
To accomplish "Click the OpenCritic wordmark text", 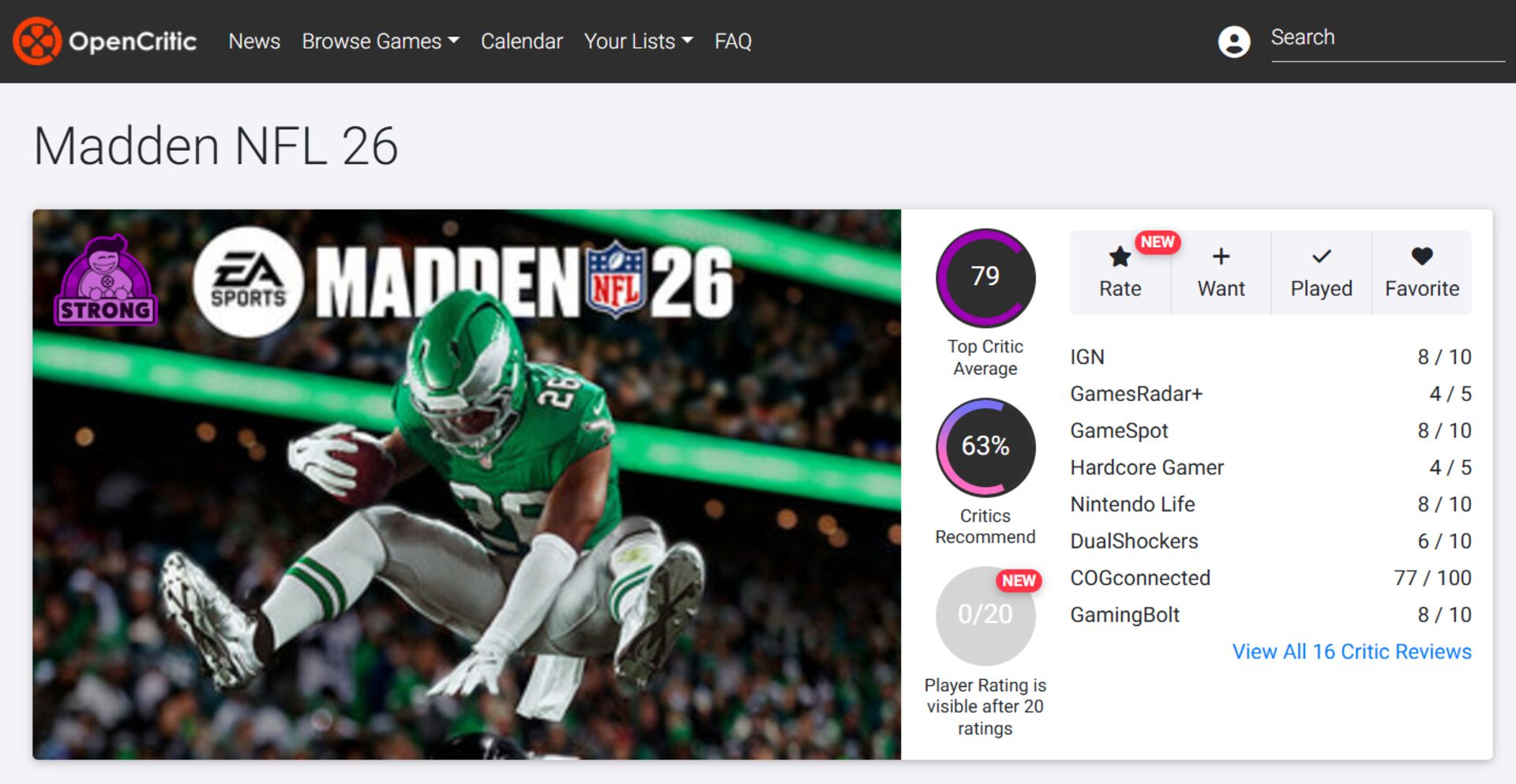I will pyautogui.click(x=133, y=41).
